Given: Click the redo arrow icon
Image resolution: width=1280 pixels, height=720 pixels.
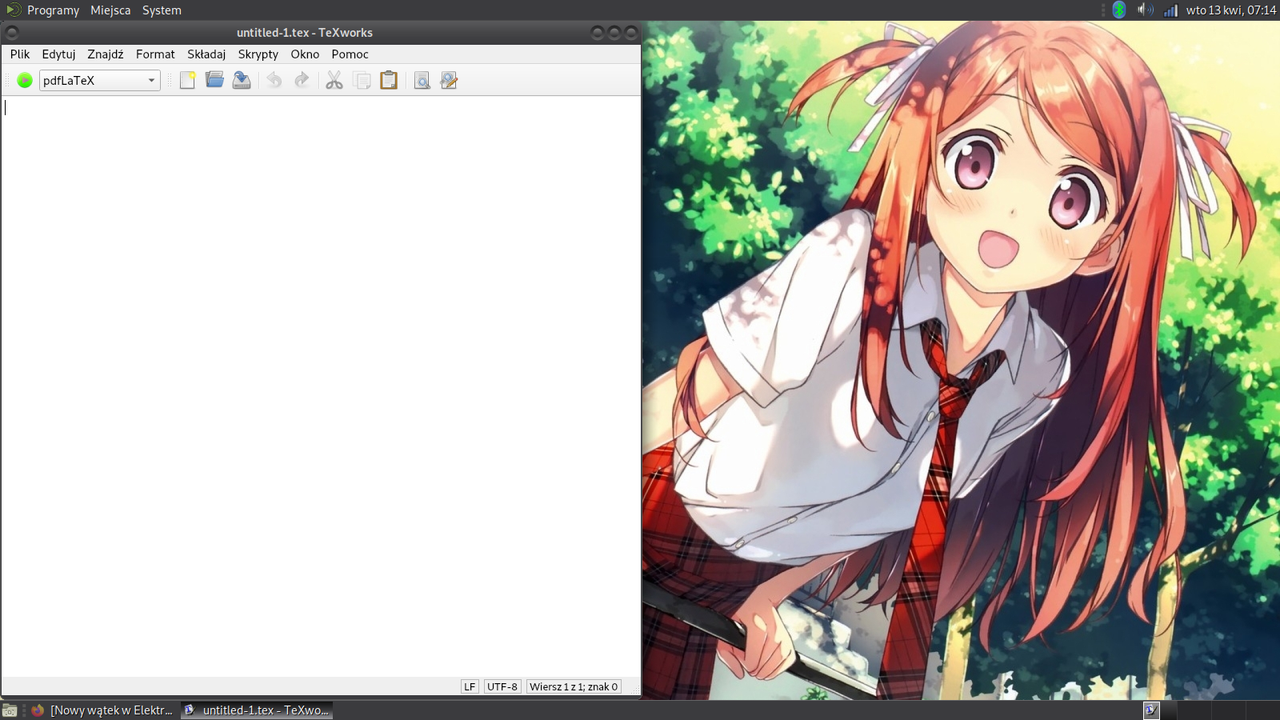Looking at the screenshot, I should pyautogui.click(x=301, y=80).
